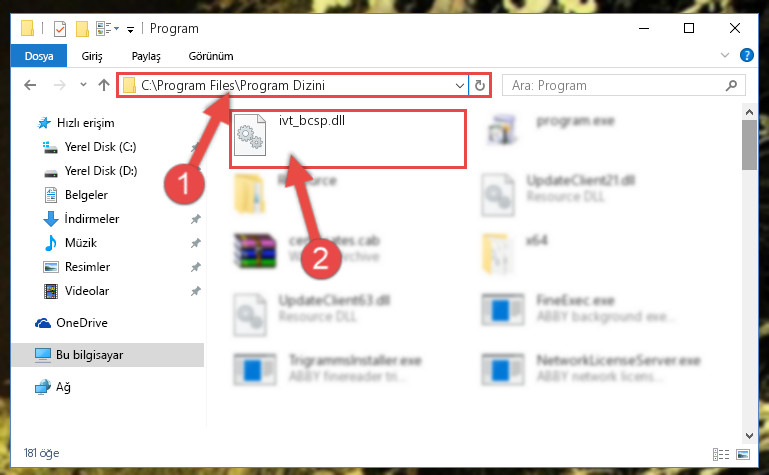Click the Properties checkmark icon in title bar
This screenshot has height=475, width=769.
click(x=59, y=29)
